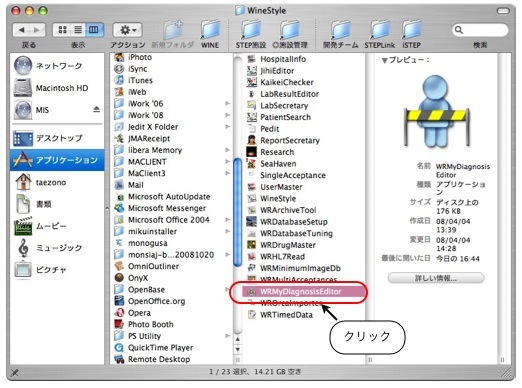The height and width of the screenshot is (388, 522).
Task: Open デスクトップ in the sidebar
Action: point(57,138)
